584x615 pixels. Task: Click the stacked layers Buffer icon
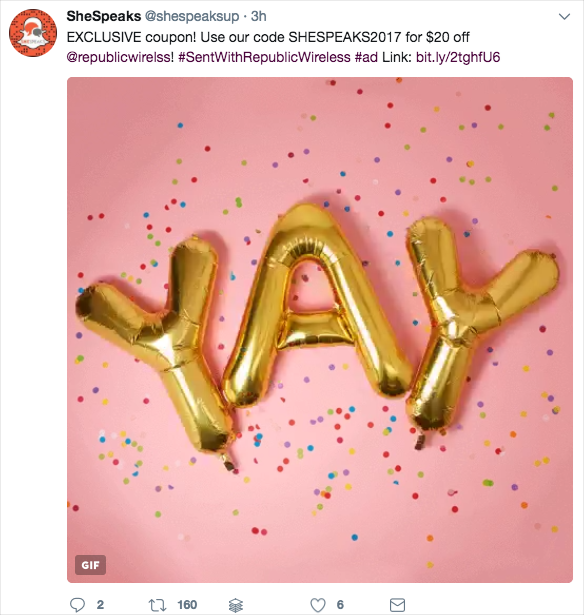tap(236, 605)
